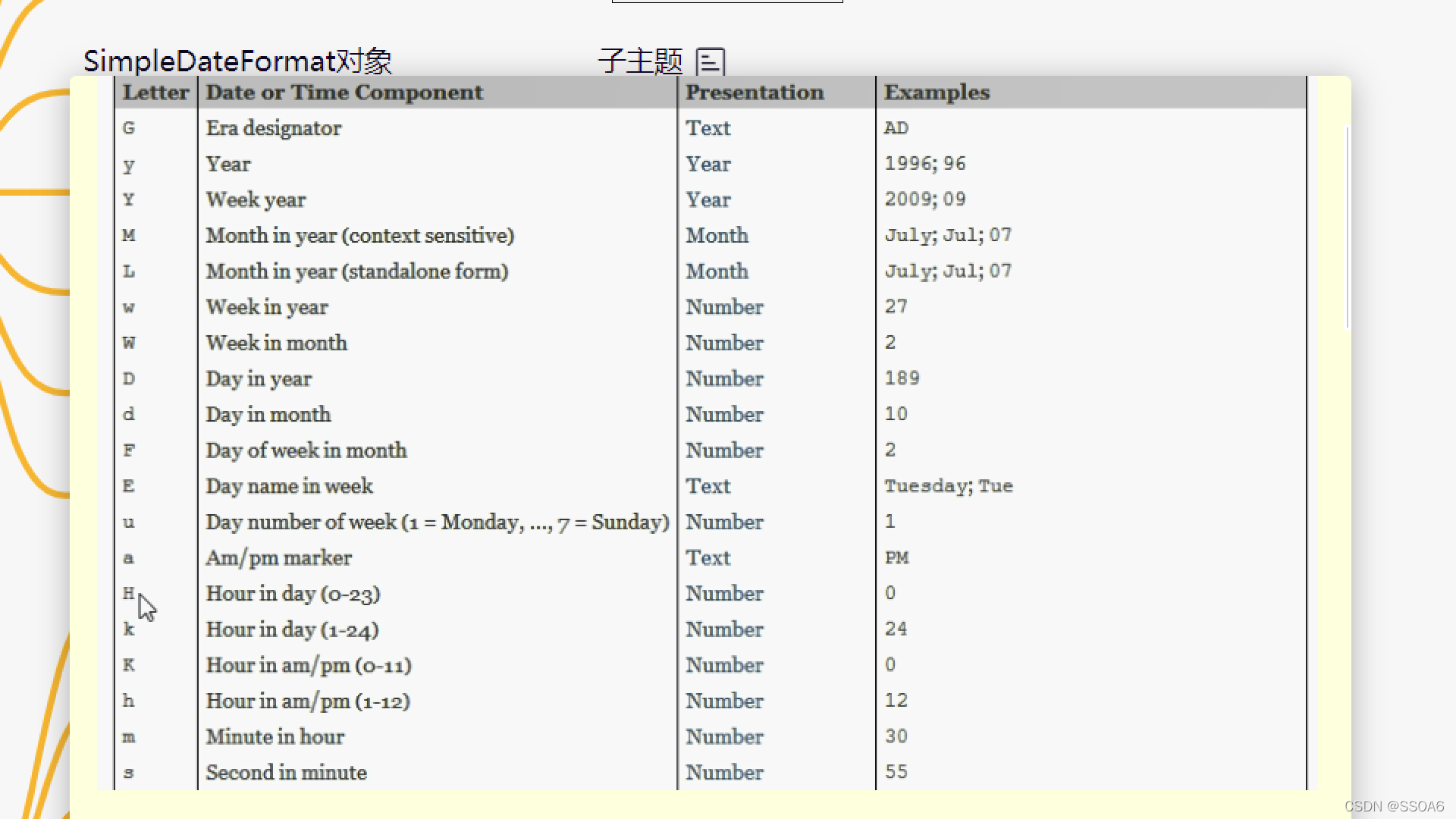The width and height of the screenshot is (1456, 819).
Task: Click the 189 example value
Action: (x=902, y=378)
